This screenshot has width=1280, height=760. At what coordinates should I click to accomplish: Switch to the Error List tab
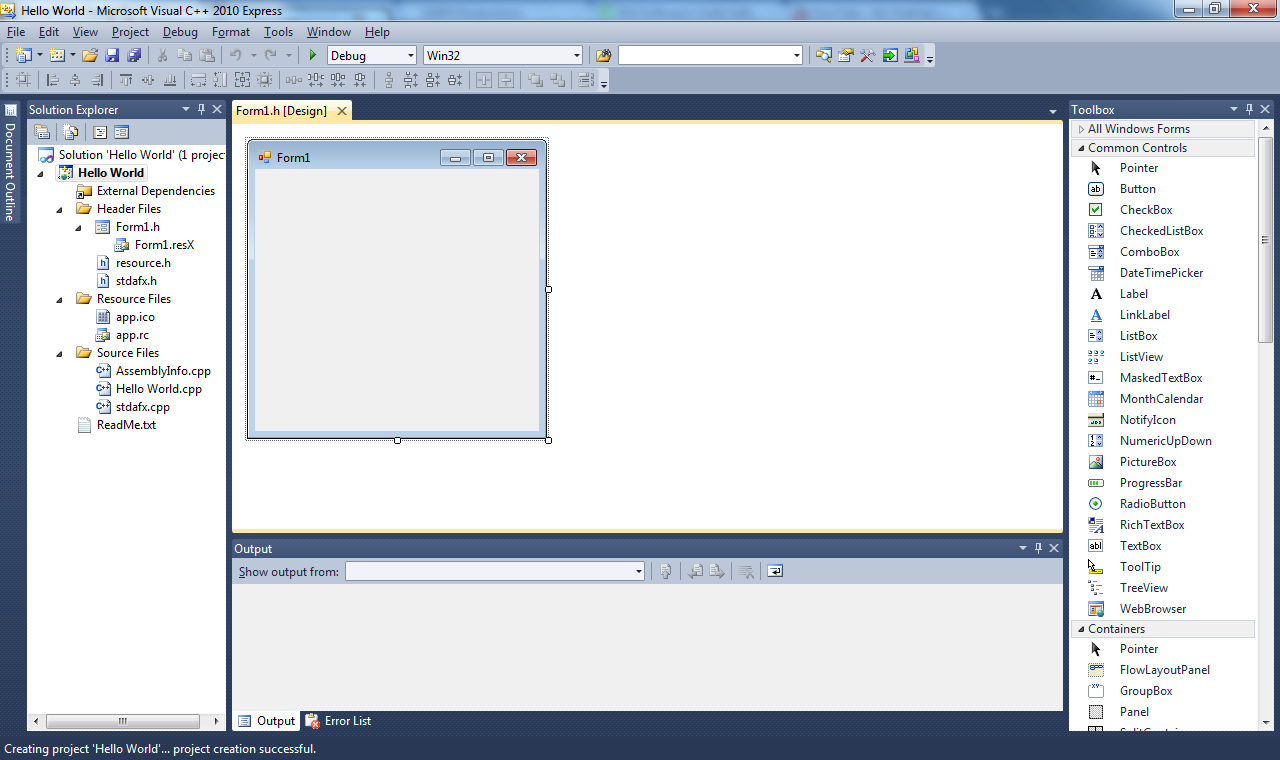point(338,721)
